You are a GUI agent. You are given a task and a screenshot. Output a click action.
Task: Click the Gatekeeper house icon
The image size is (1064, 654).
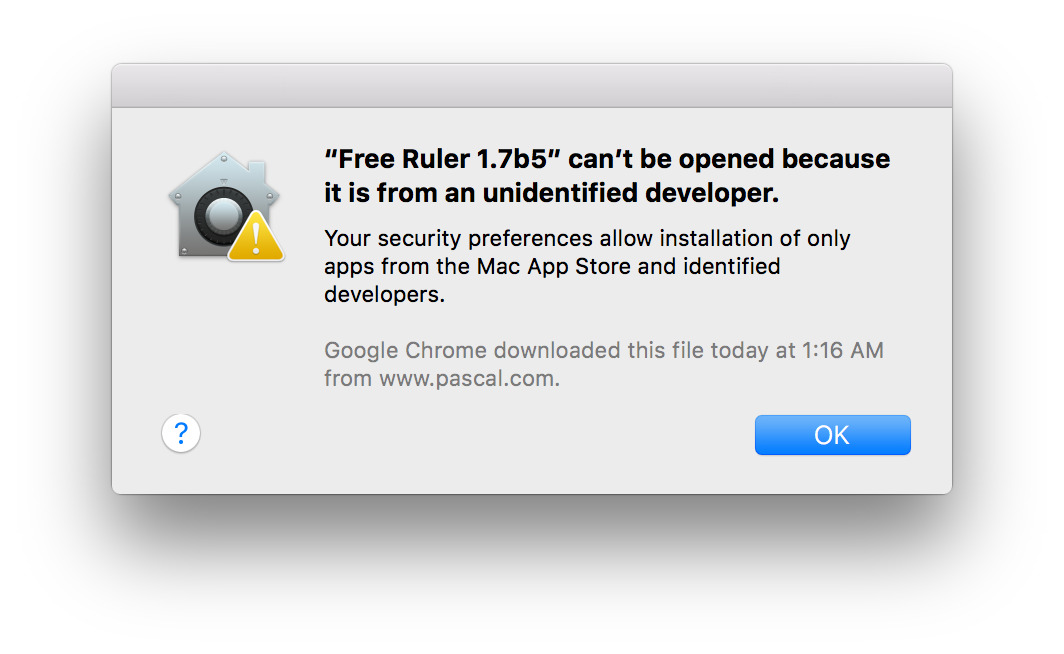224,205
